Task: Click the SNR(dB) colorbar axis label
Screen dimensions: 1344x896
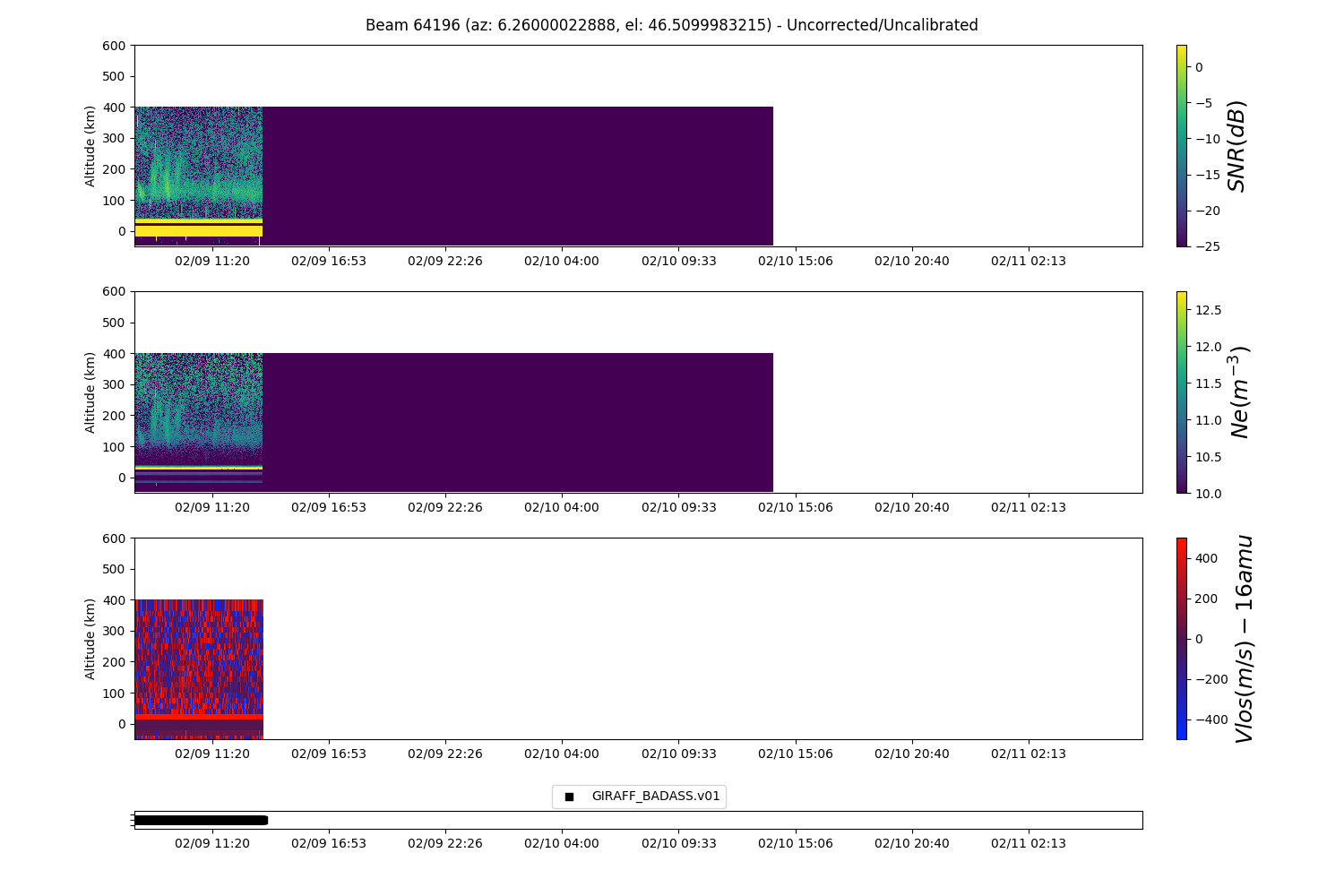Action: [x=1237, y=146]
